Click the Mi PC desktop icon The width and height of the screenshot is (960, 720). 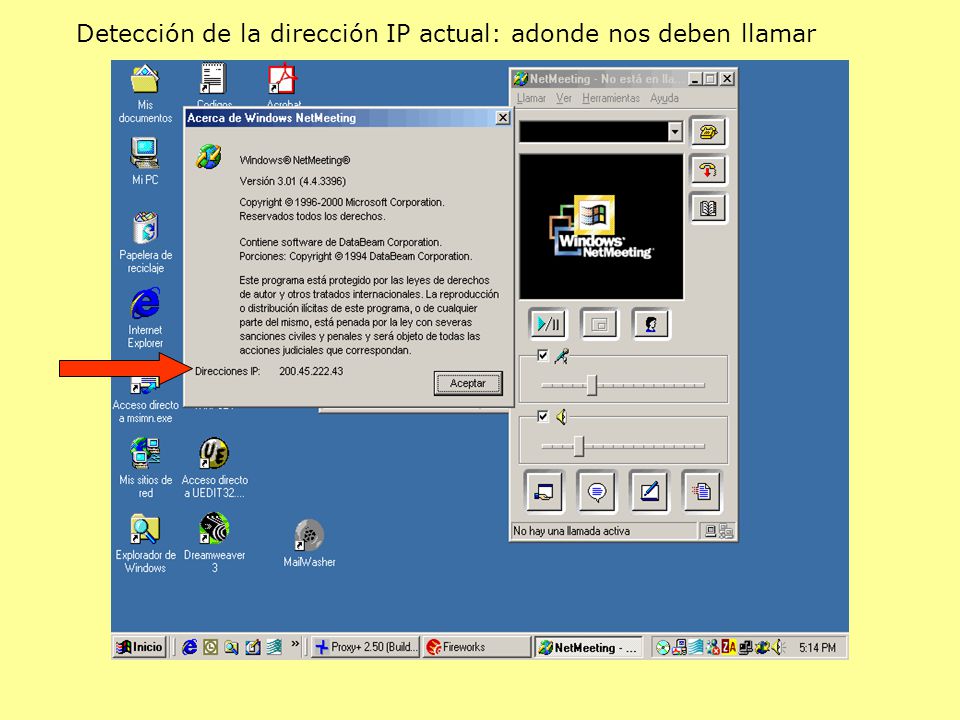tap(145, 161)
